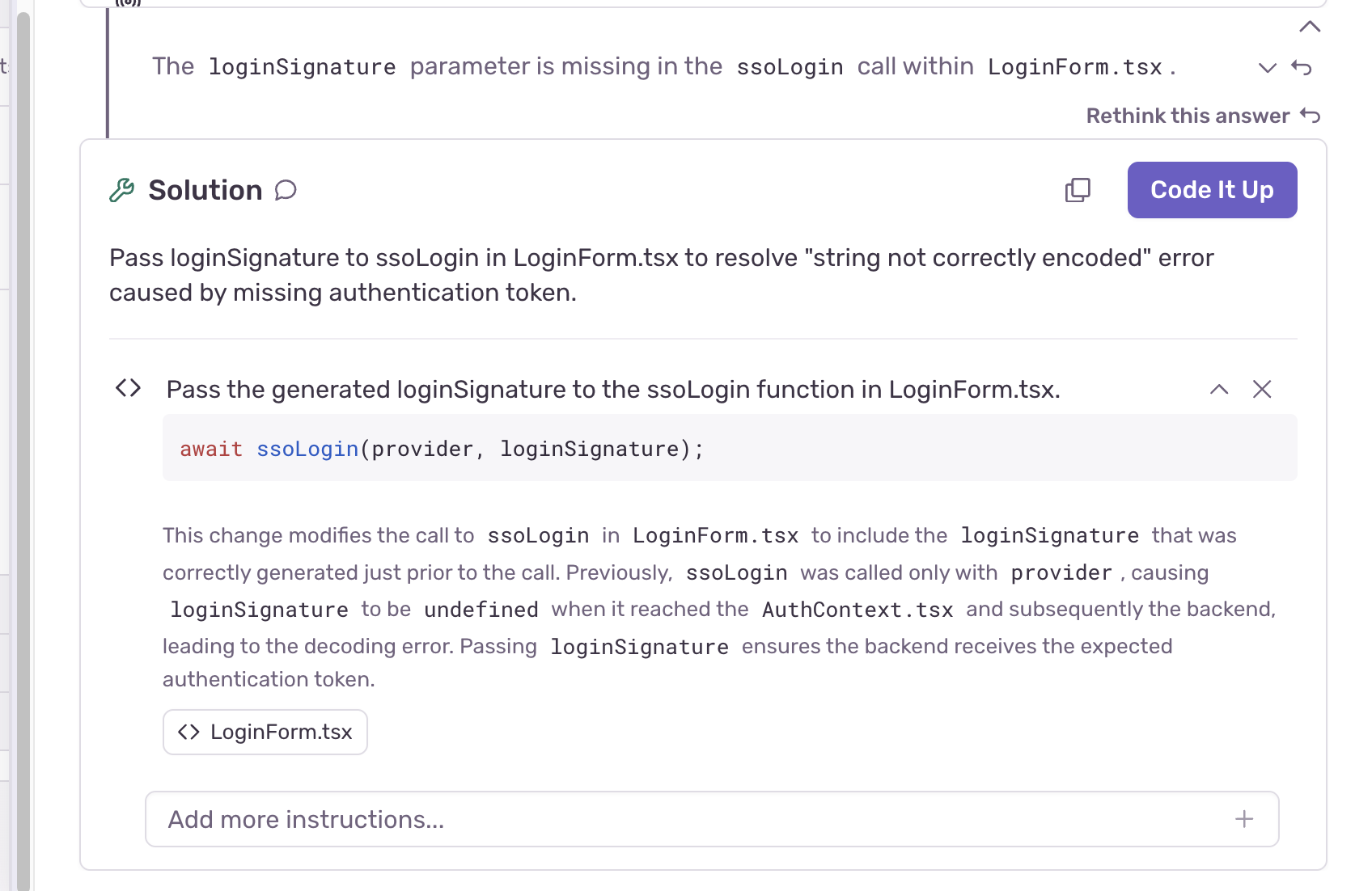Open the comment bubble beside Solution
Screen dimensions: 1372x891
pyautogui.click(x=286, y=190)
